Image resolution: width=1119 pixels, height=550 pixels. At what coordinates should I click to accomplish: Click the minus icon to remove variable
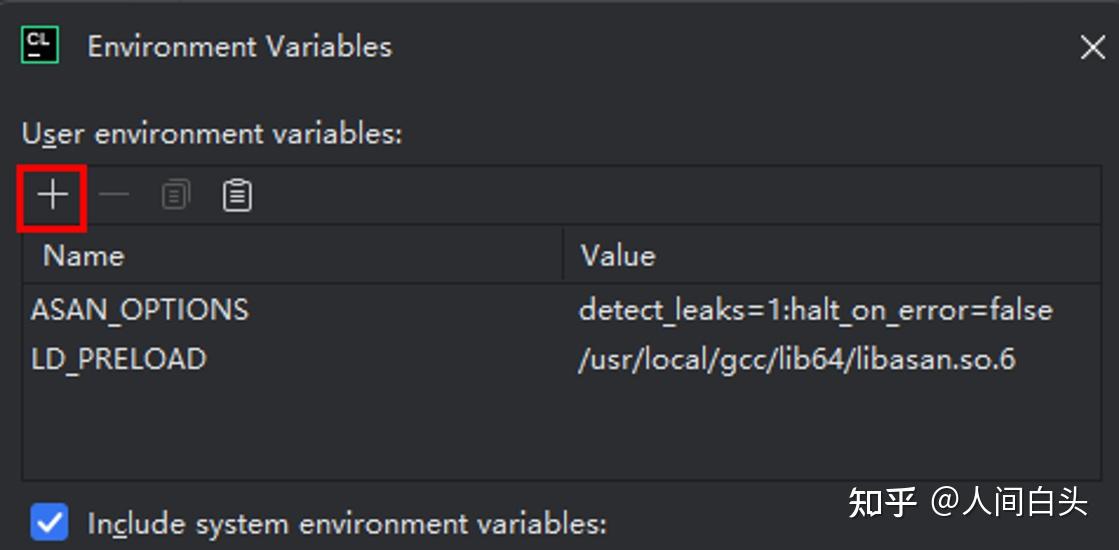(114, 195)
